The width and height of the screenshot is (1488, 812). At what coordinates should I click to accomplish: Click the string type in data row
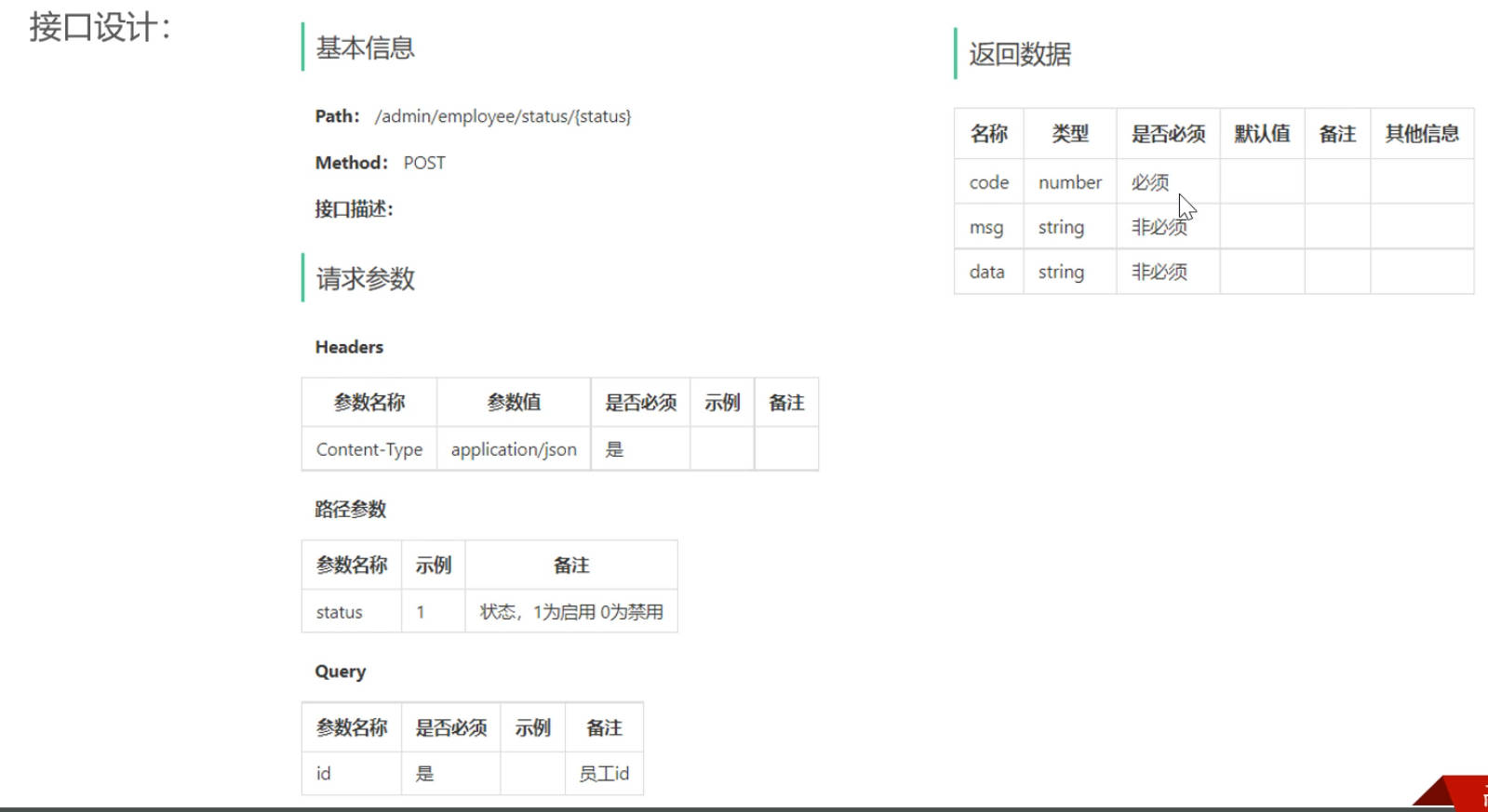pyautogui.click(x=1070, y=272)
